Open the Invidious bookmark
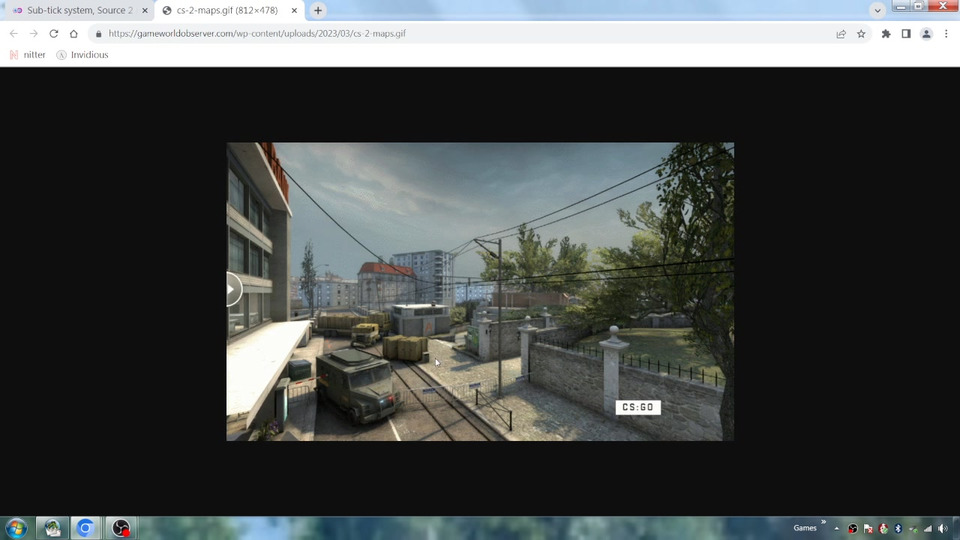The width and height of the screenshot is (960, 540). 82,54
